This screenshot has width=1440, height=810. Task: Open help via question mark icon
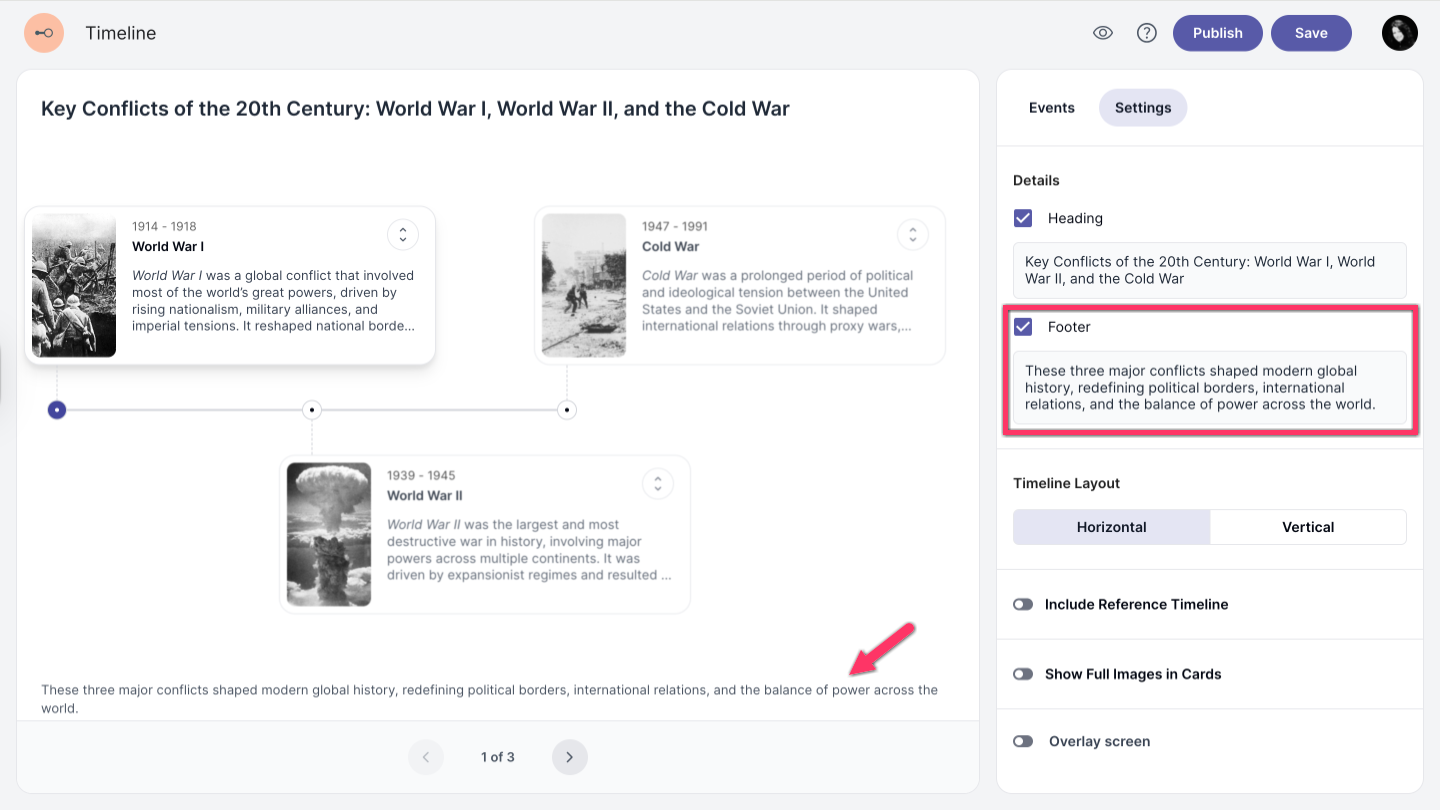1147,33
